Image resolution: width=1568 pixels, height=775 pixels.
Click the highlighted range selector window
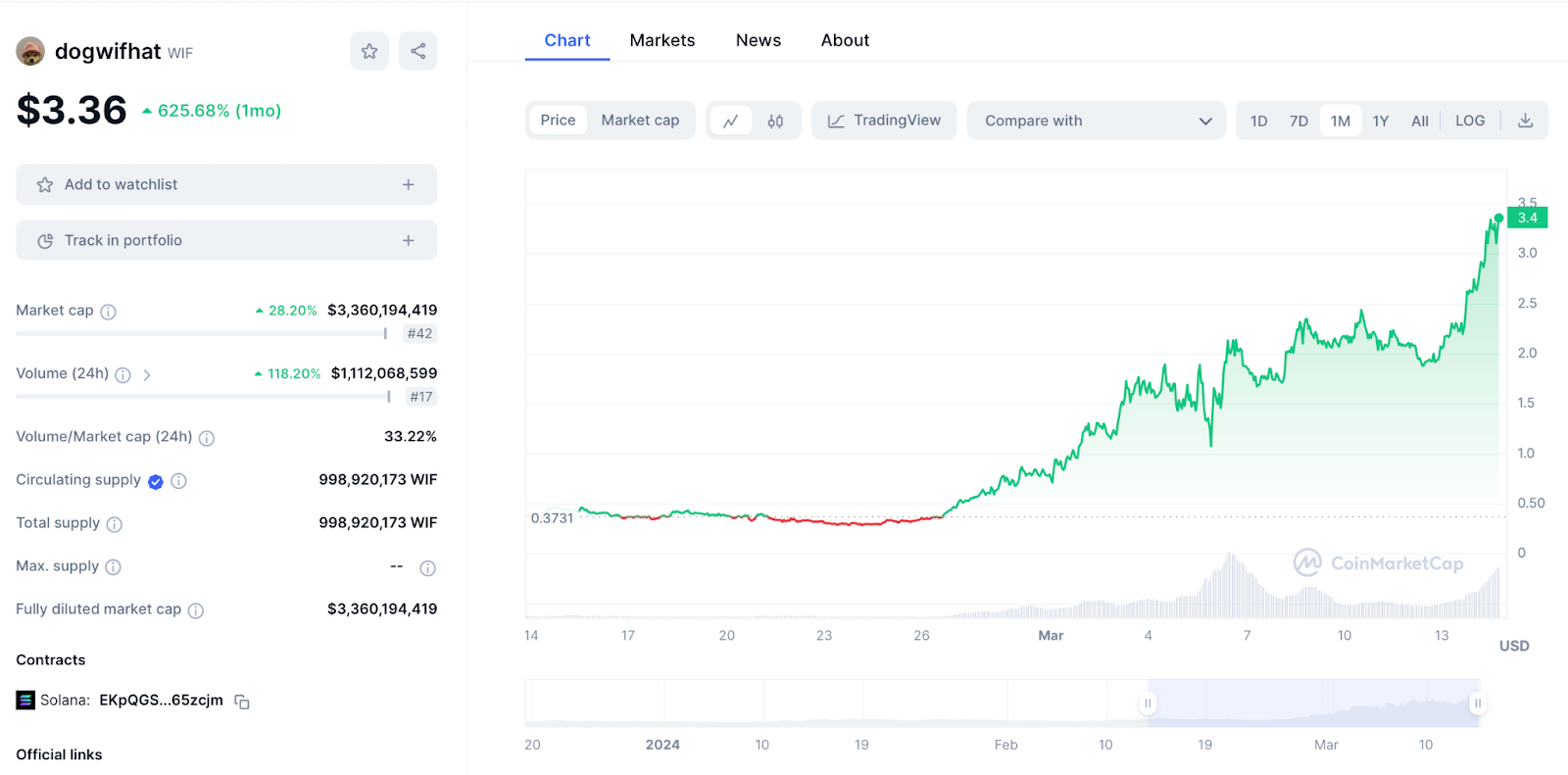click(x=1313, y=703)
